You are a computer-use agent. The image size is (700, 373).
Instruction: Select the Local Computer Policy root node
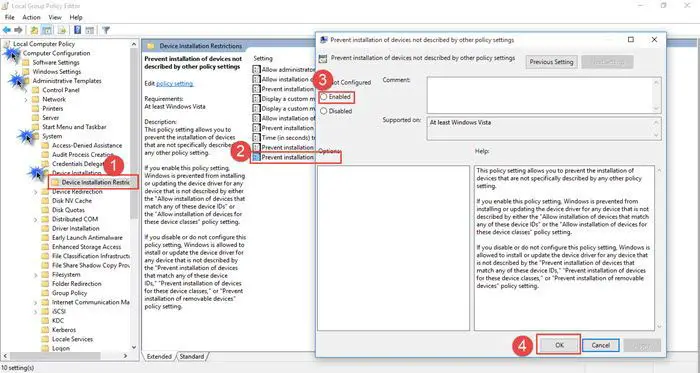point(44,44)
